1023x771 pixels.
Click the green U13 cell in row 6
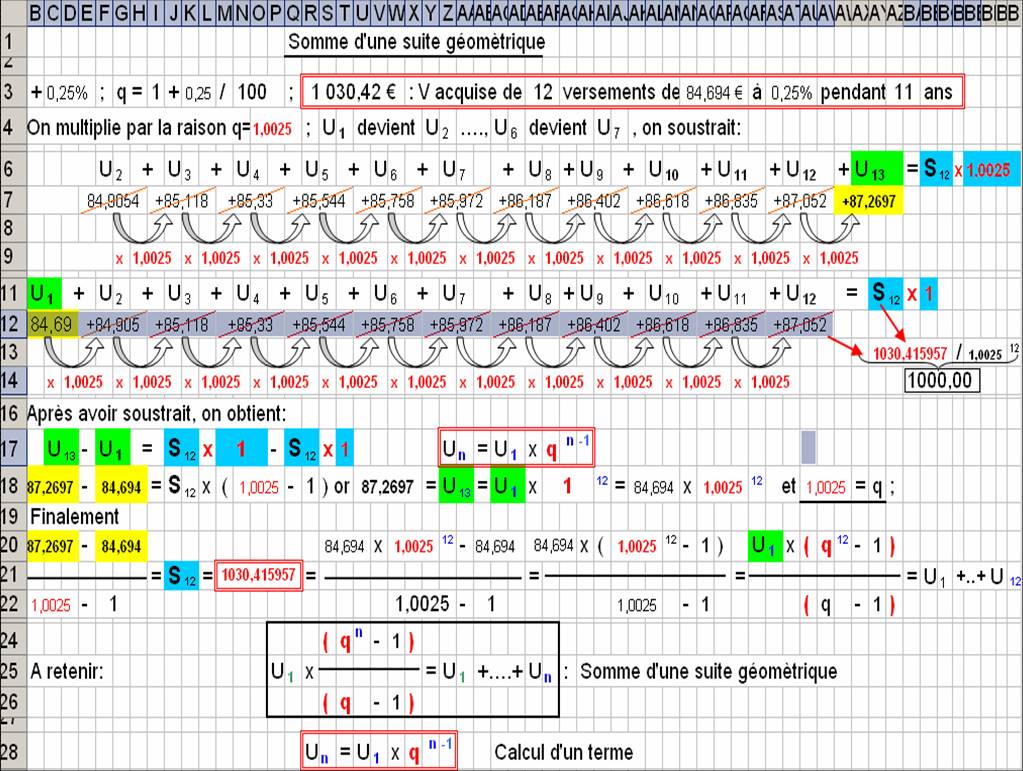click(x=877, y=170)
